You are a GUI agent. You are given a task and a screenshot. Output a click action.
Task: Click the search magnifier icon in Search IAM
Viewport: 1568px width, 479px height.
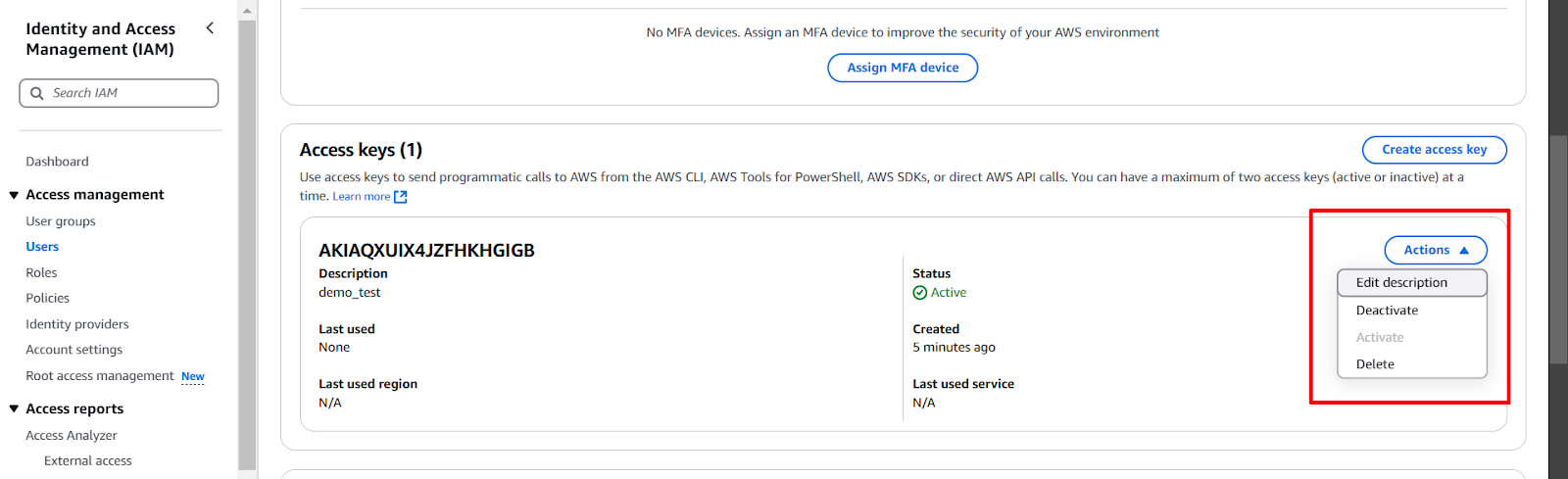click(37, 93)
